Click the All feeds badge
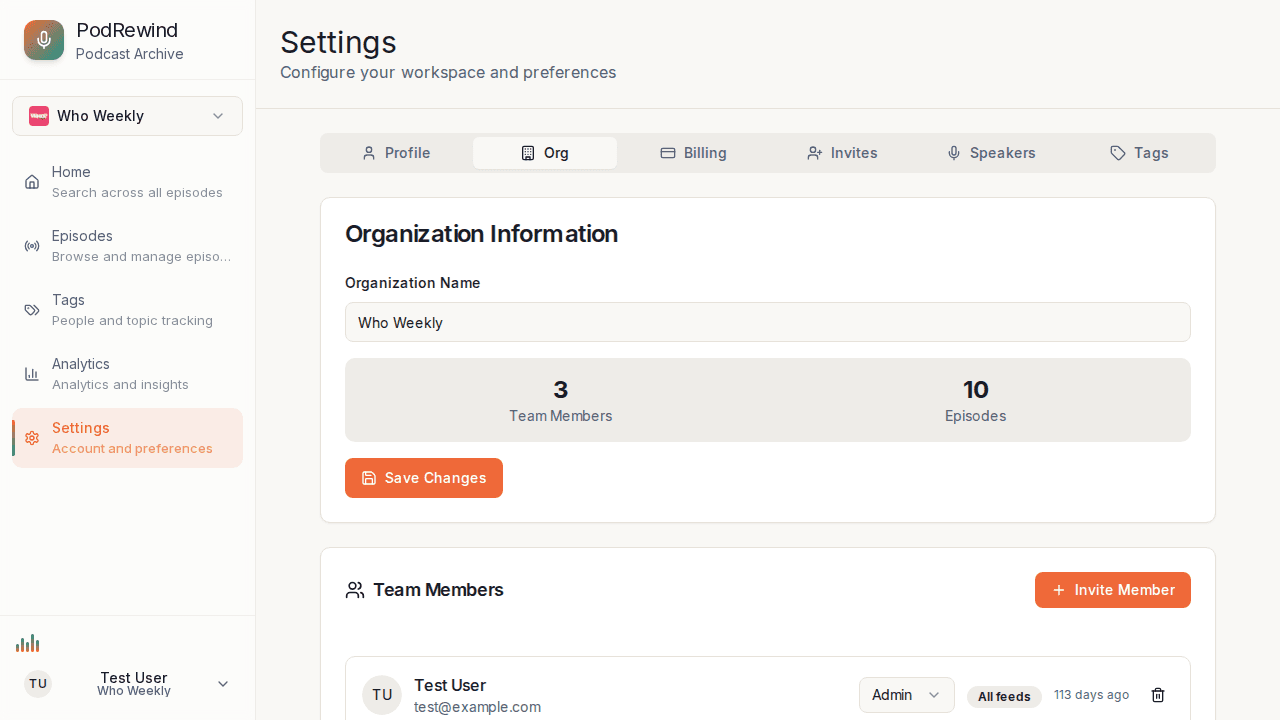1280x720 pixels. [x=1004, y=696]
